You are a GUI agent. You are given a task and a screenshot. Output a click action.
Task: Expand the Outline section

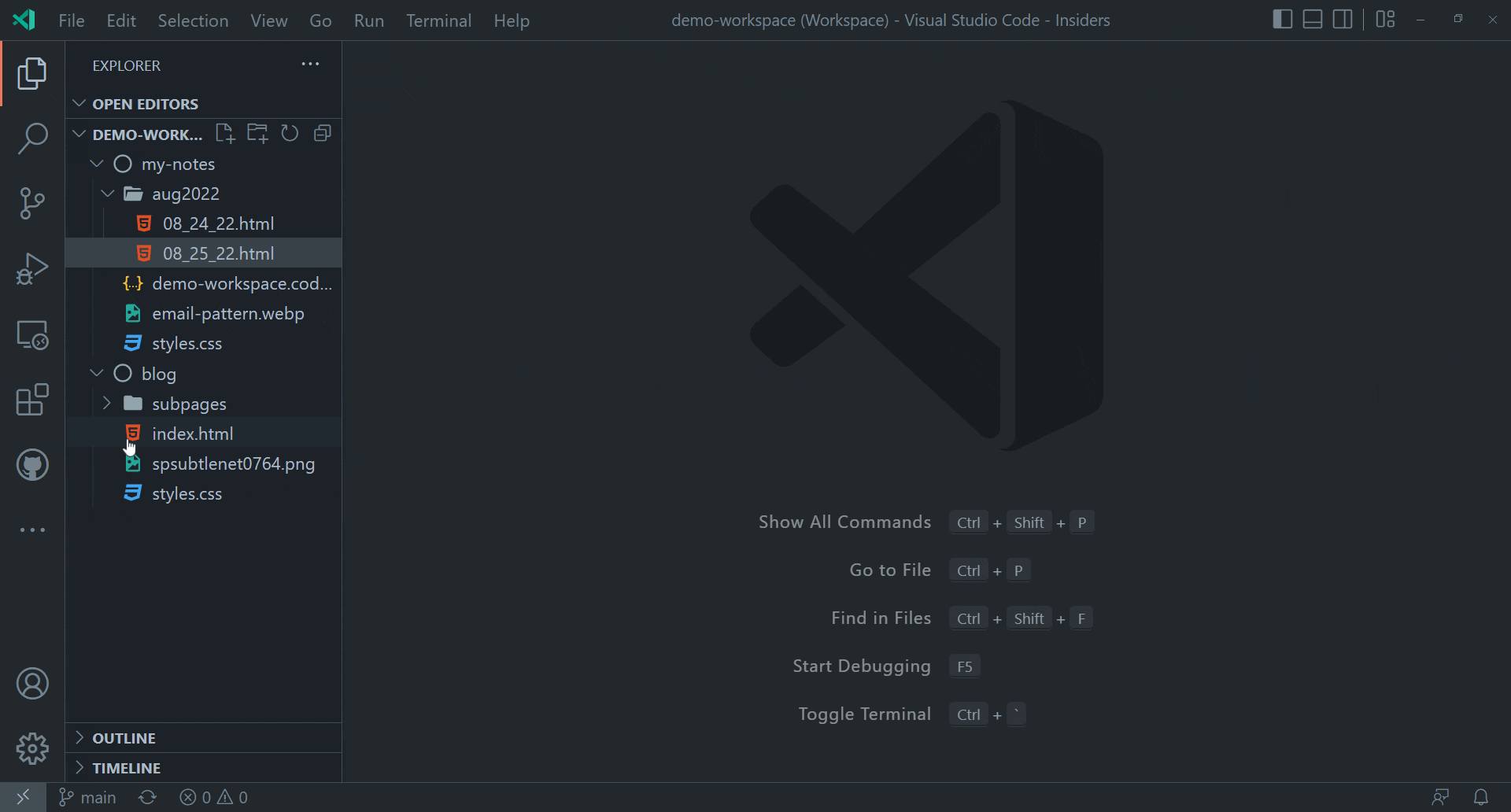click(79, 737)
